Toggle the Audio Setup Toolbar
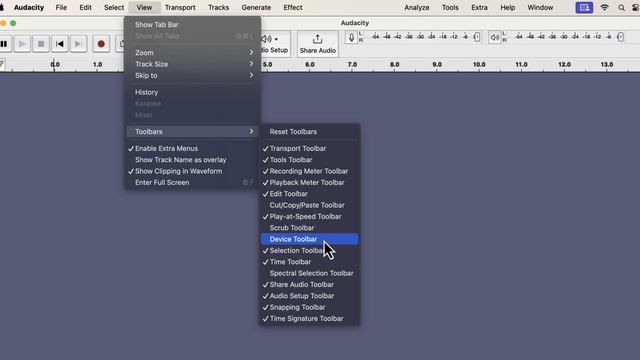Screen dimensions: 640x360 point(309,296)
